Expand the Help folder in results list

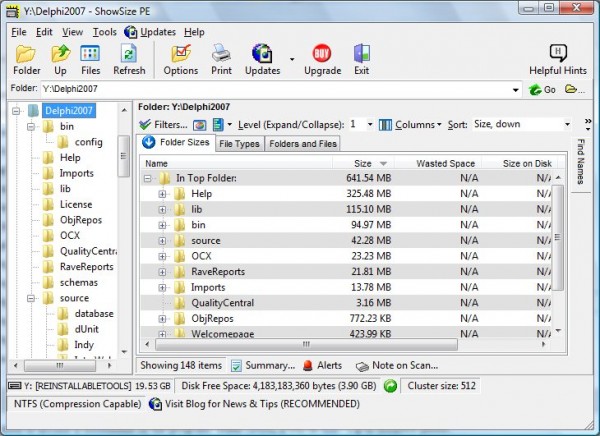tap(163, 193)
